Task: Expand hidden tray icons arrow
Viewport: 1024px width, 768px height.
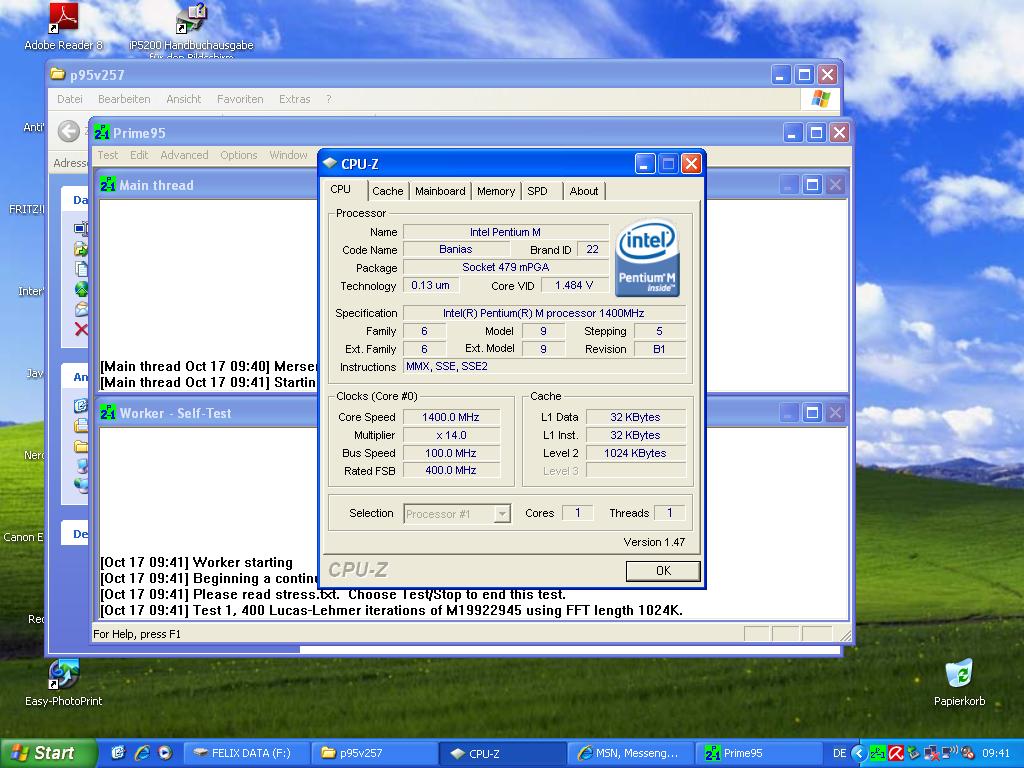Action: point(859,753)
